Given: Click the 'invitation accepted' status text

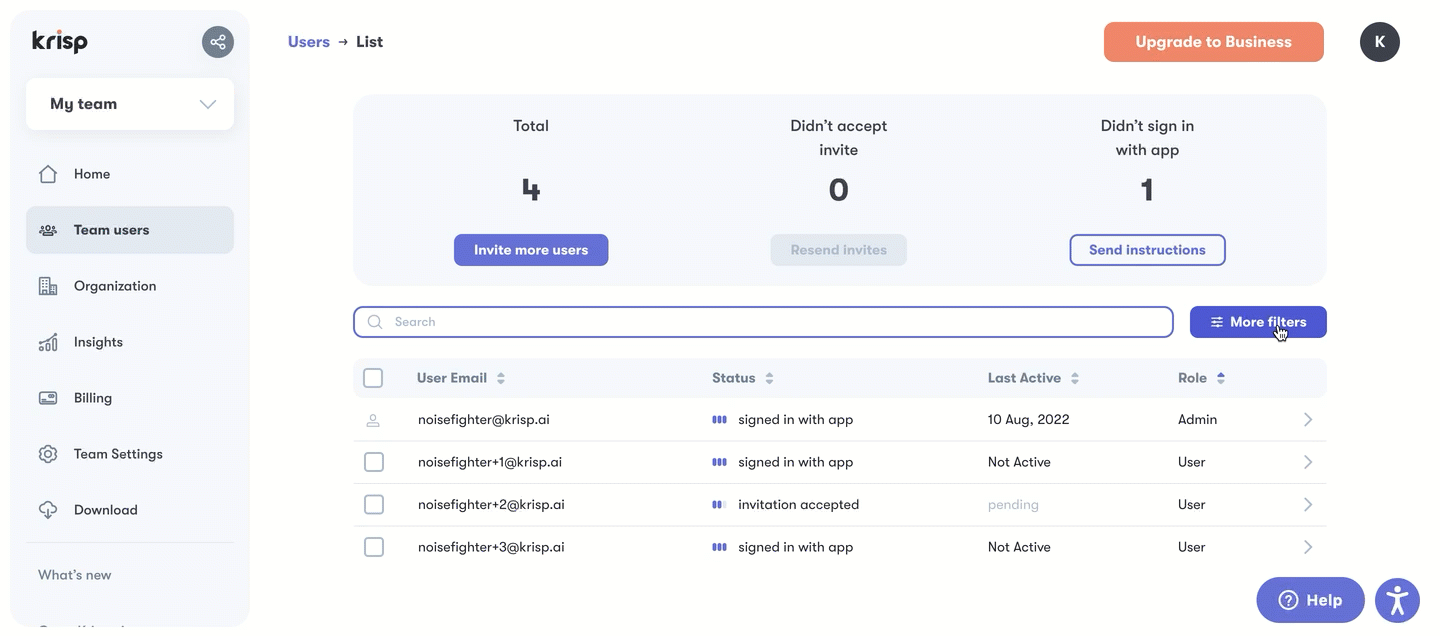Looking at the screenshot, I should pyautogui.click(x=799, y=505).
